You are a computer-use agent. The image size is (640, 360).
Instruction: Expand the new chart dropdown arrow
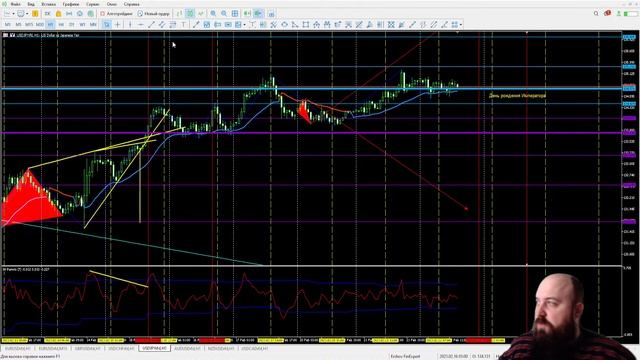point(13,14)
